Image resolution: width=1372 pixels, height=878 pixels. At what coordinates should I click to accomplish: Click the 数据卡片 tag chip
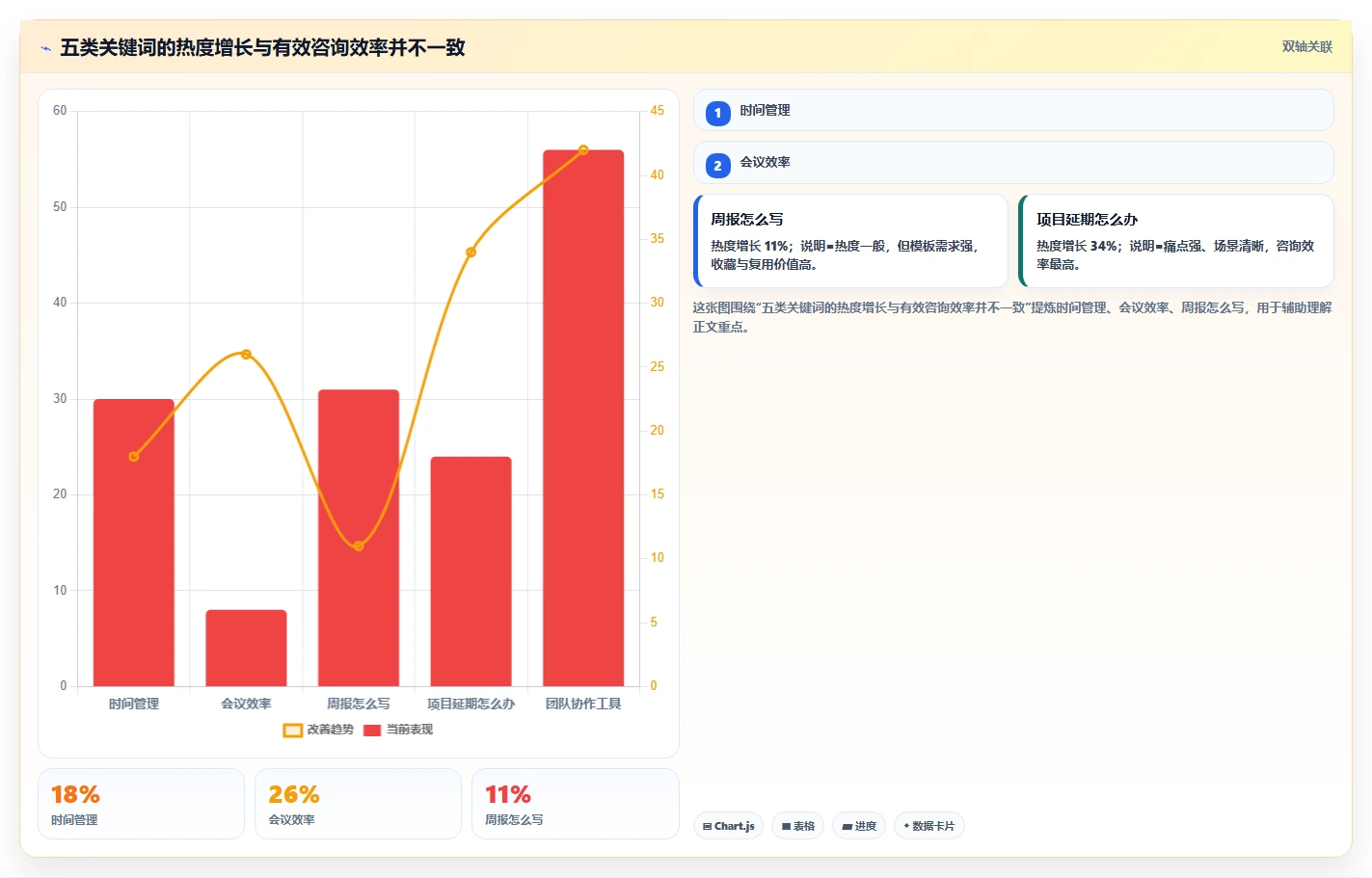pyautogui.click(x=929, y=826)
